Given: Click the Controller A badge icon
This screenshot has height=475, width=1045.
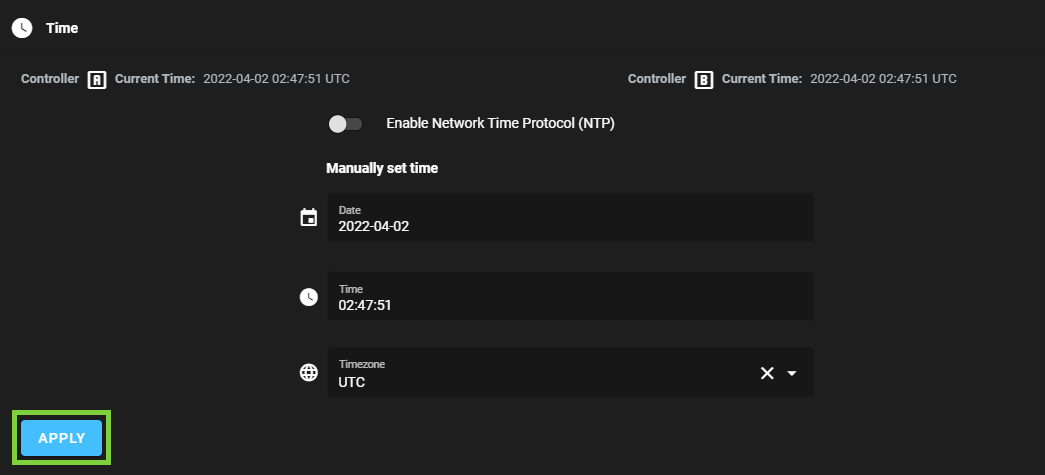Looking at the screenshot, I should pos(97,79).
